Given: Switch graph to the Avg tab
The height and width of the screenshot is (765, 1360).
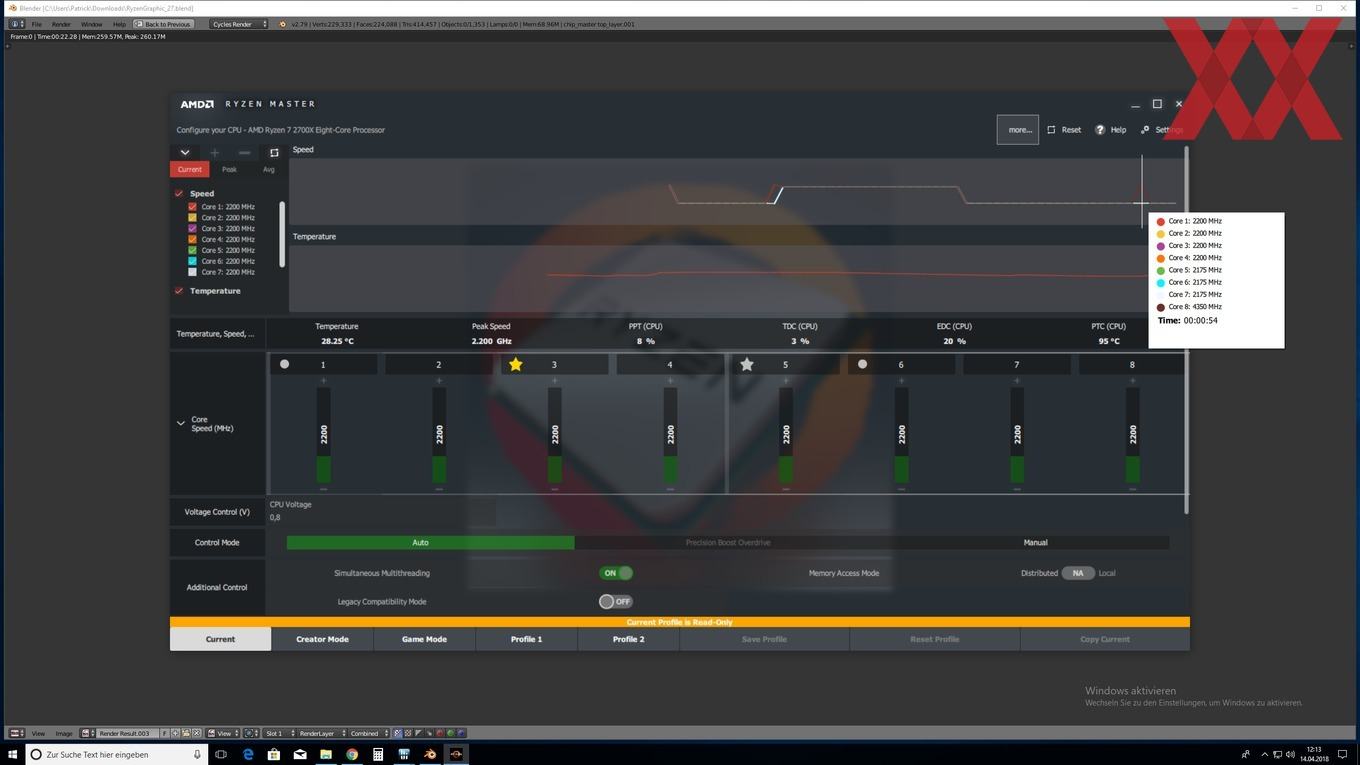Looking at the screenshot, I should coord(268,169).
